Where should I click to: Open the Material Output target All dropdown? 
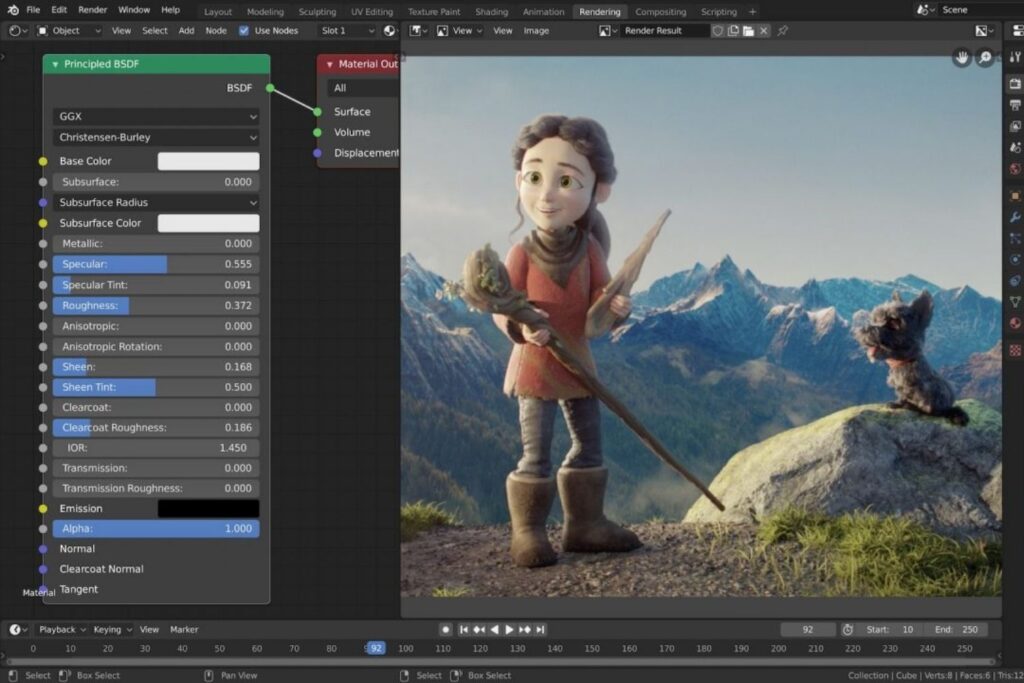(363, 88)
